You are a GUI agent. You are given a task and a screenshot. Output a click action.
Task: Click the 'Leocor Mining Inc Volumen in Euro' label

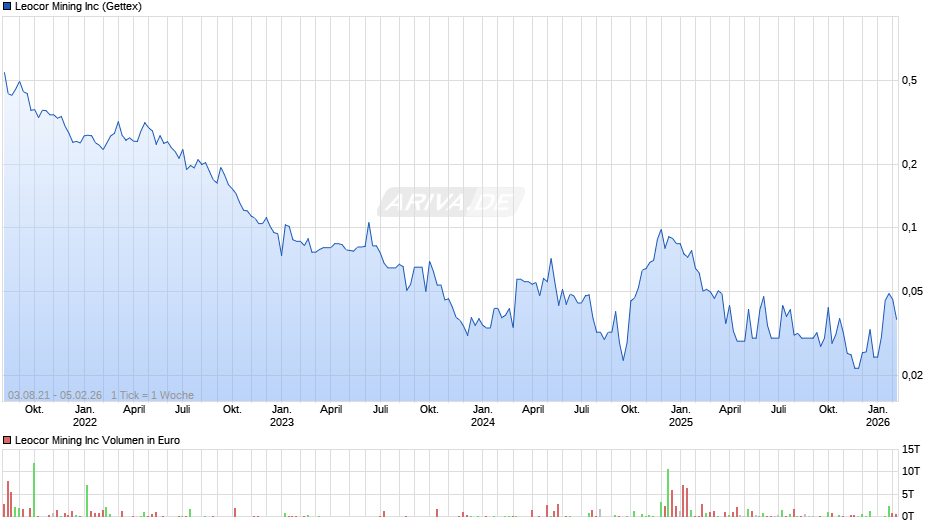pos(97,440)
